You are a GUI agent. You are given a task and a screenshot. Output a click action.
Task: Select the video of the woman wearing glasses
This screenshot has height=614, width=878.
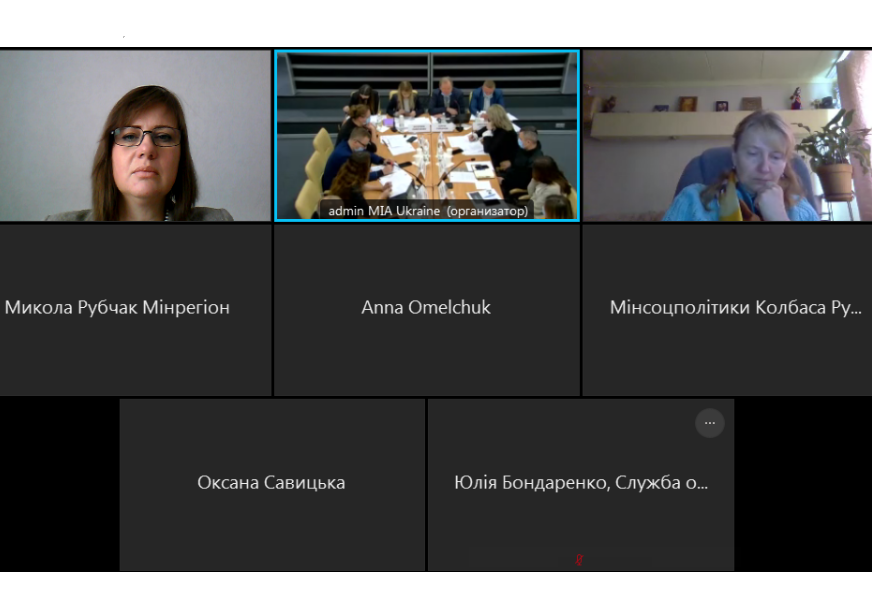135,135
